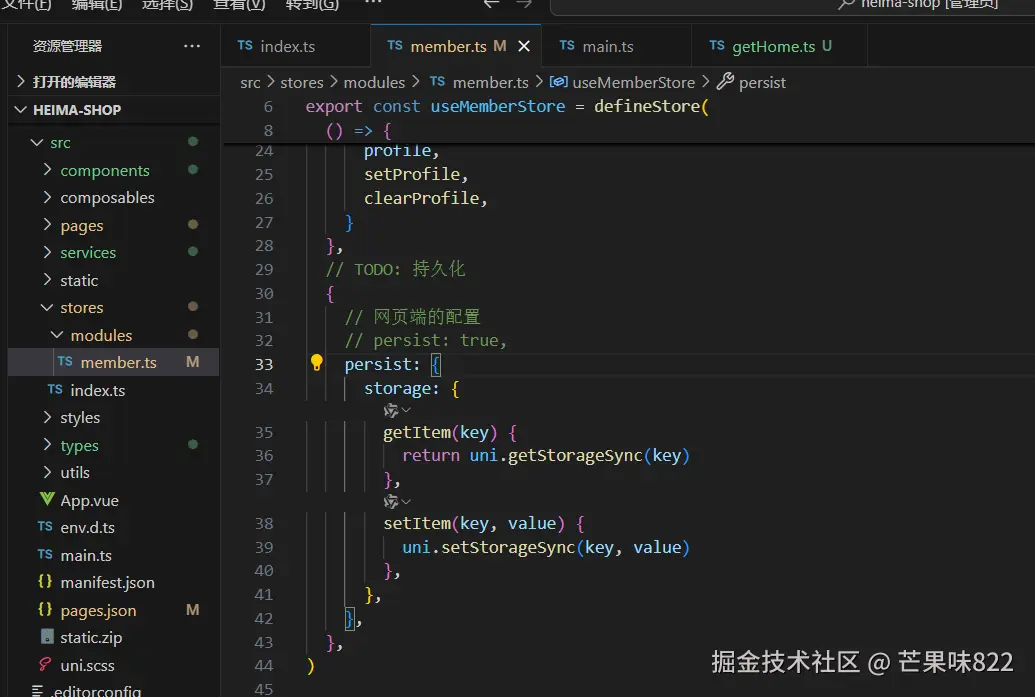Click the stores breadcrumb segment

tap(302, 83)
